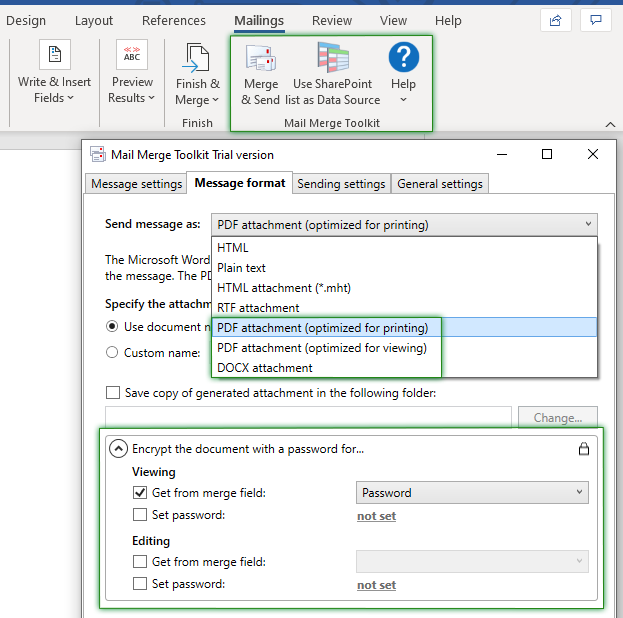The image size is (623, 618).
Task: Click the Change... folder button
Action: click(x=557, y=417)
